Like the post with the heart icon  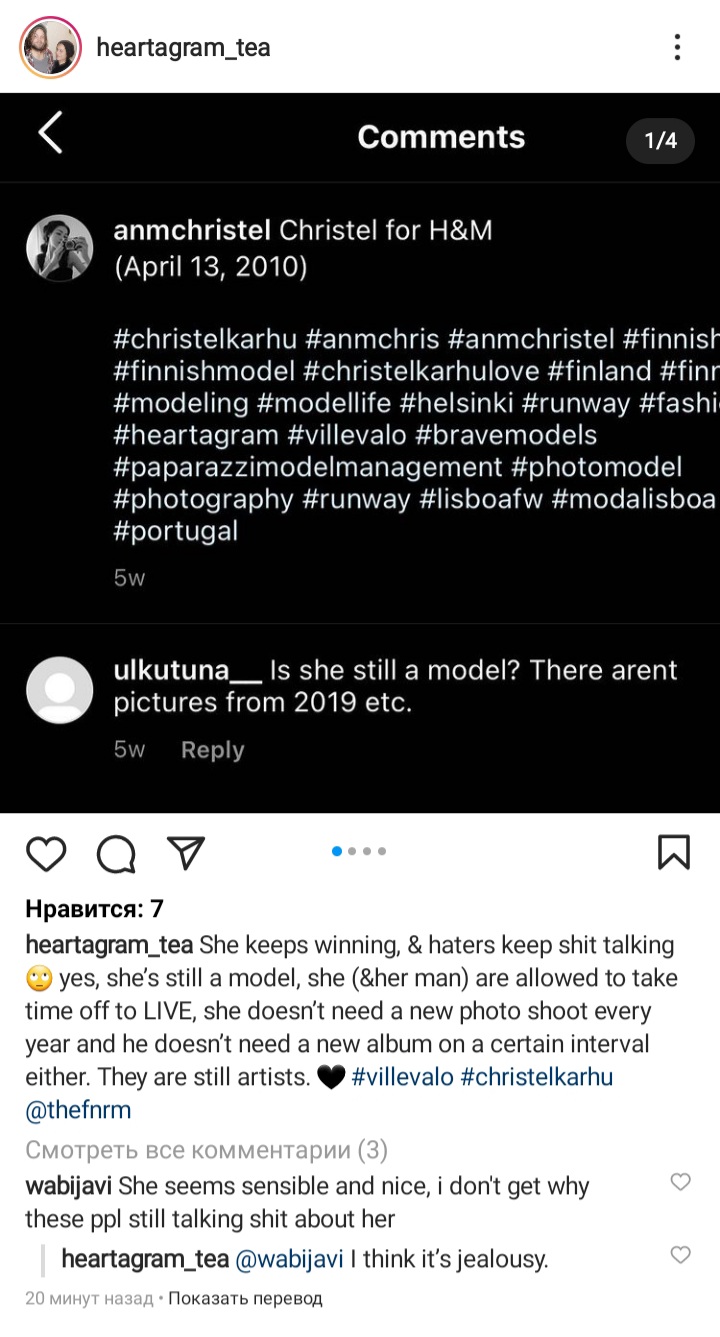tap(46, 853)
